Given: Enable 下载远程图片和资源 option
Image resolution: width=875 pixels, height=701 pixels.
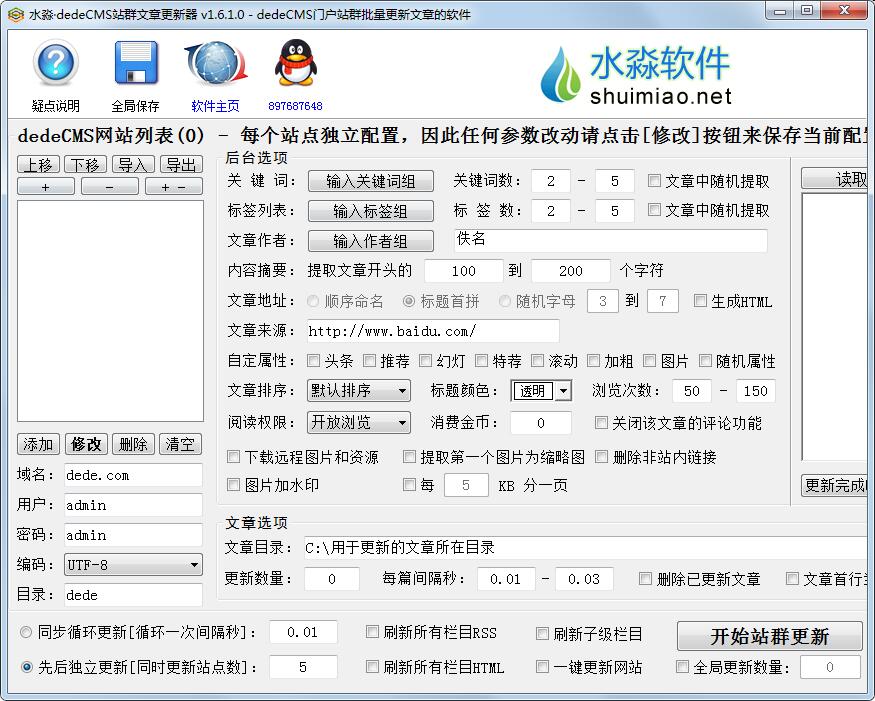Looking at the screenshot, I should tap(234, 458).
